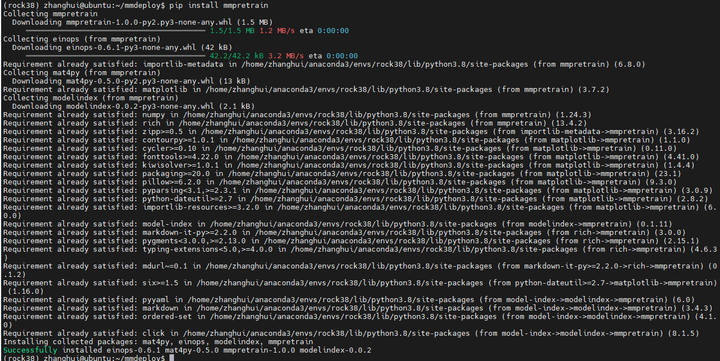Click the 'six>=1.5' requirement line

[360, 287]
